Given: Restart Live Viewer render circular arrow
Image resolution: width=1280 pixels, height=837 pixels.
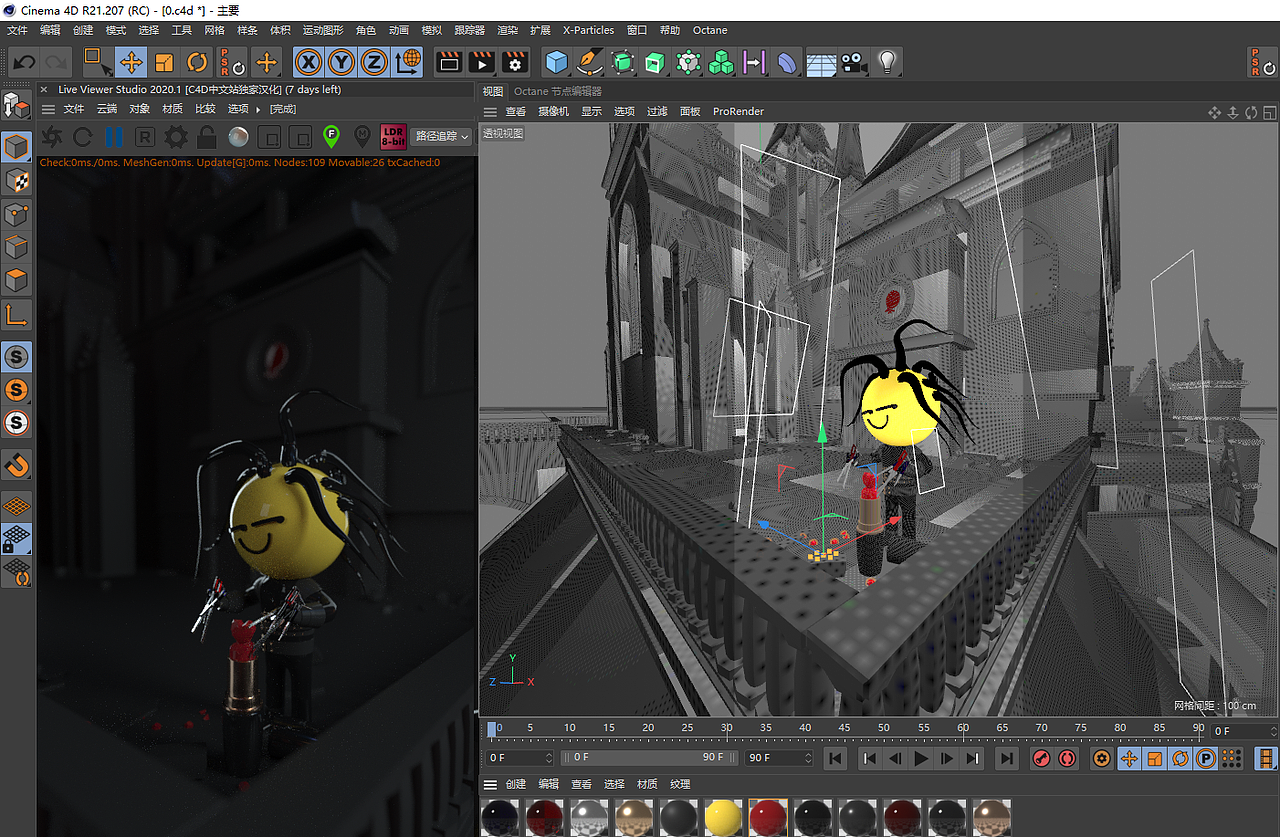Looking at the screenshot, I should (x=84, y=136).
